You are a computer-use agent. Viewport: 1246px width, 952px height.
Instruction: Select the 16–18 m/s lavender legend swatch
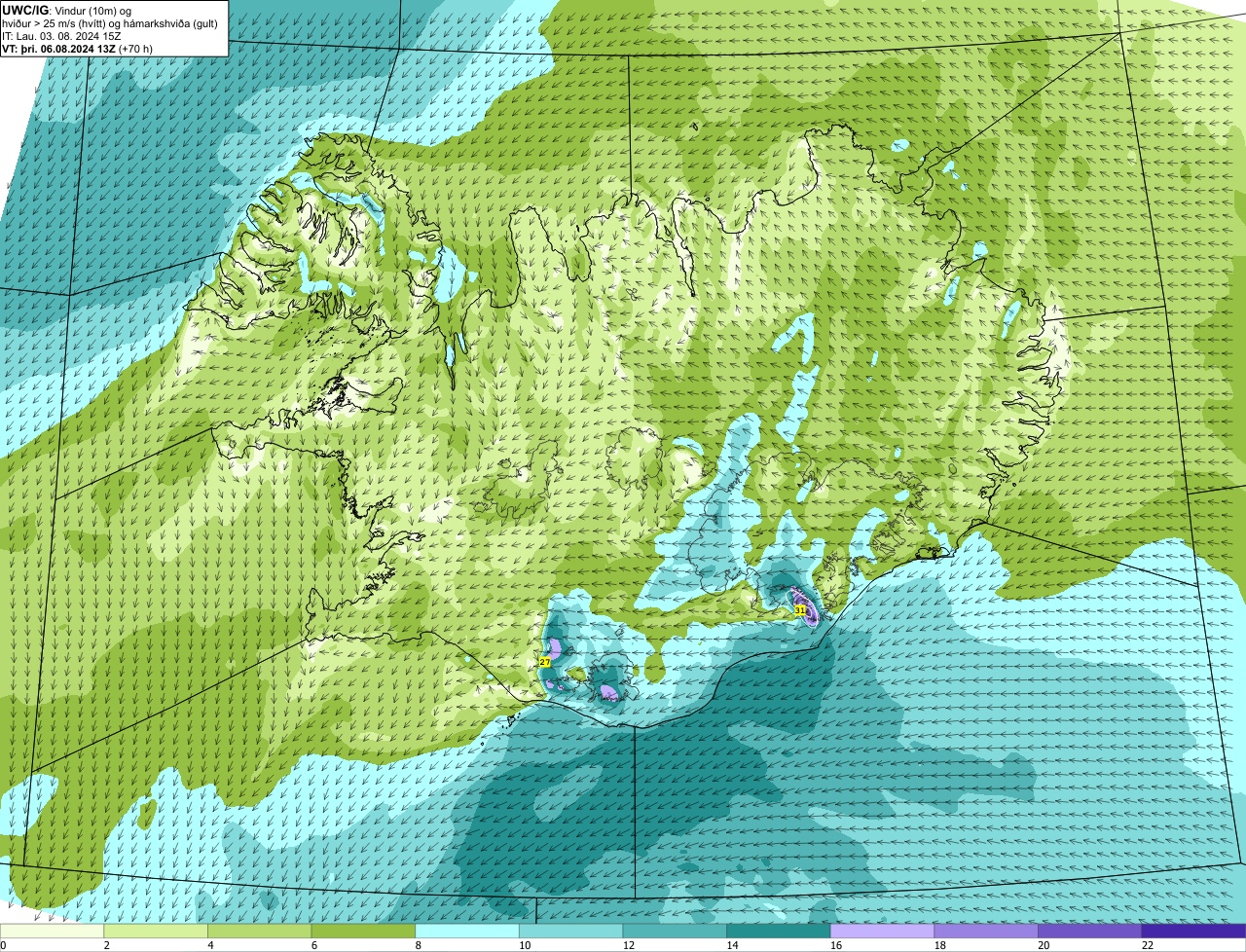tap(882, 931)
